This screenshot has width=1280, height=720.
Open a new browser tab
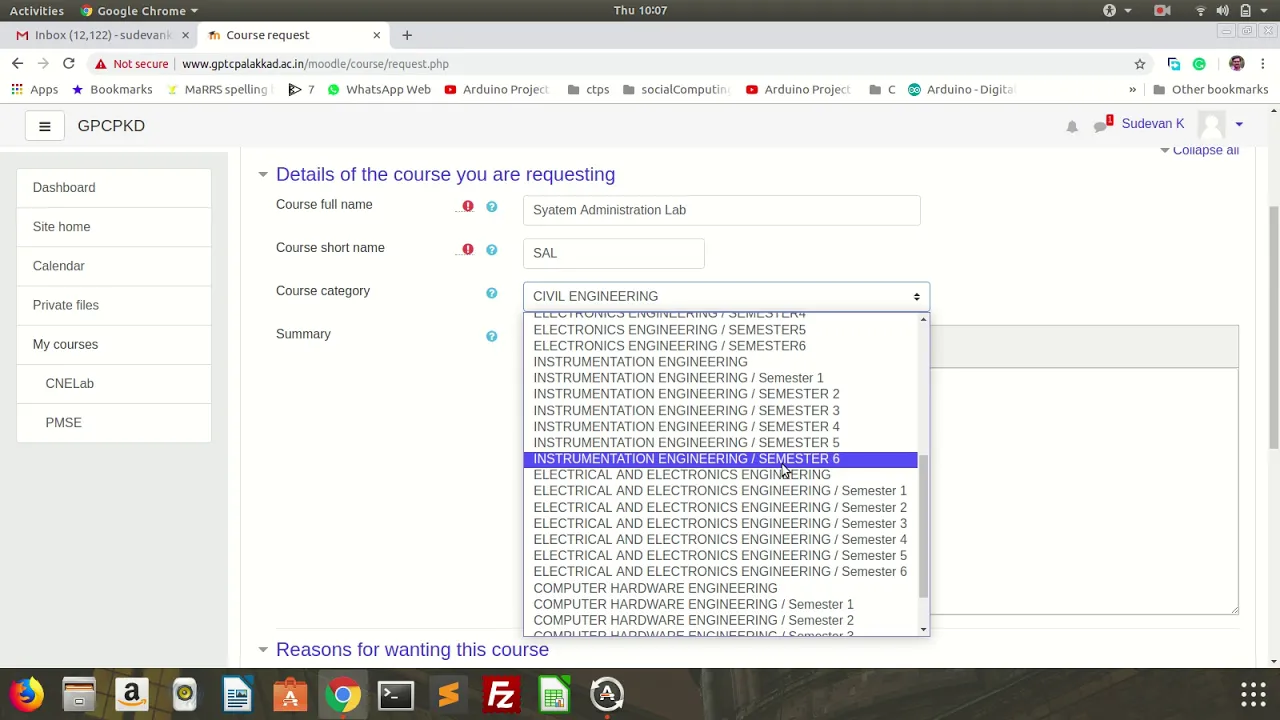click(407, 35)
